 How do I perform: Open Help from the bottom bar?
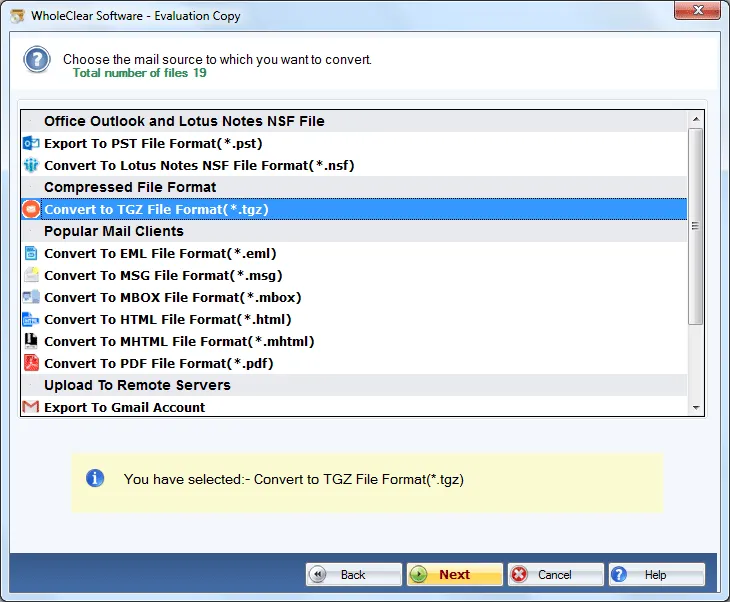656,575
